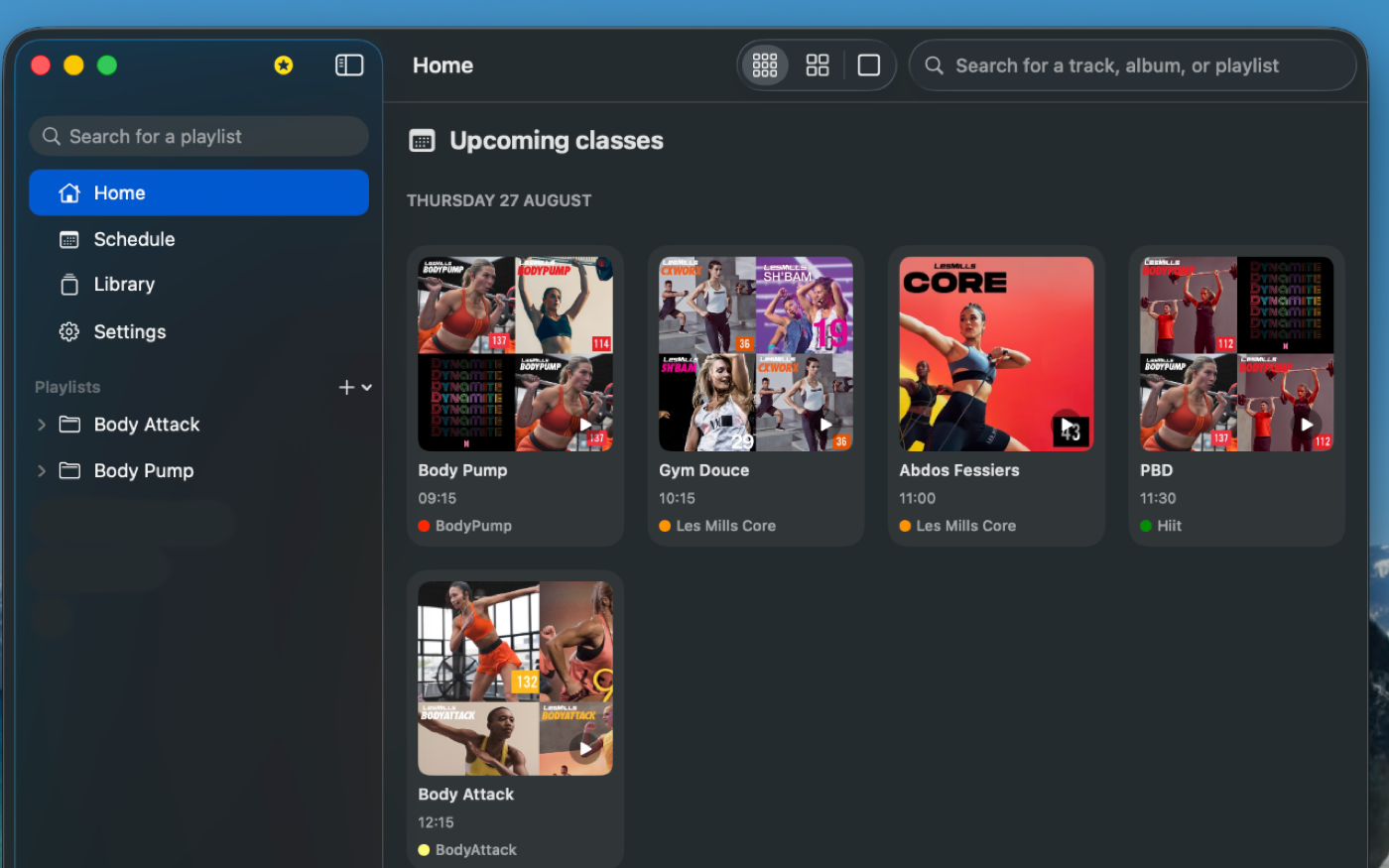
Task: Play the PBD class
Action: 1307,425
